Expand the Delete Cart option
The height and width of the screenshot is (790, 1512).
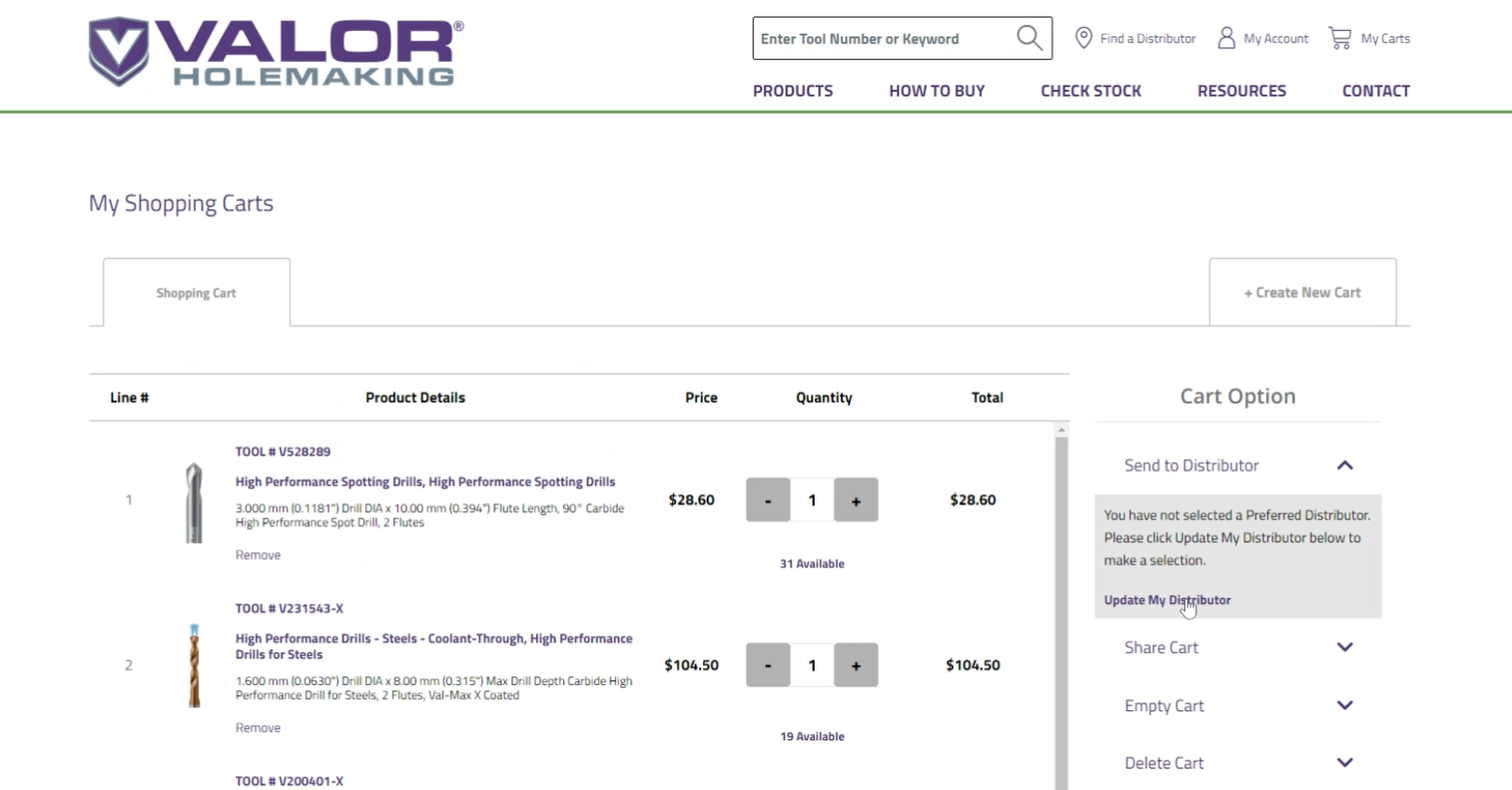point(1344,763)
